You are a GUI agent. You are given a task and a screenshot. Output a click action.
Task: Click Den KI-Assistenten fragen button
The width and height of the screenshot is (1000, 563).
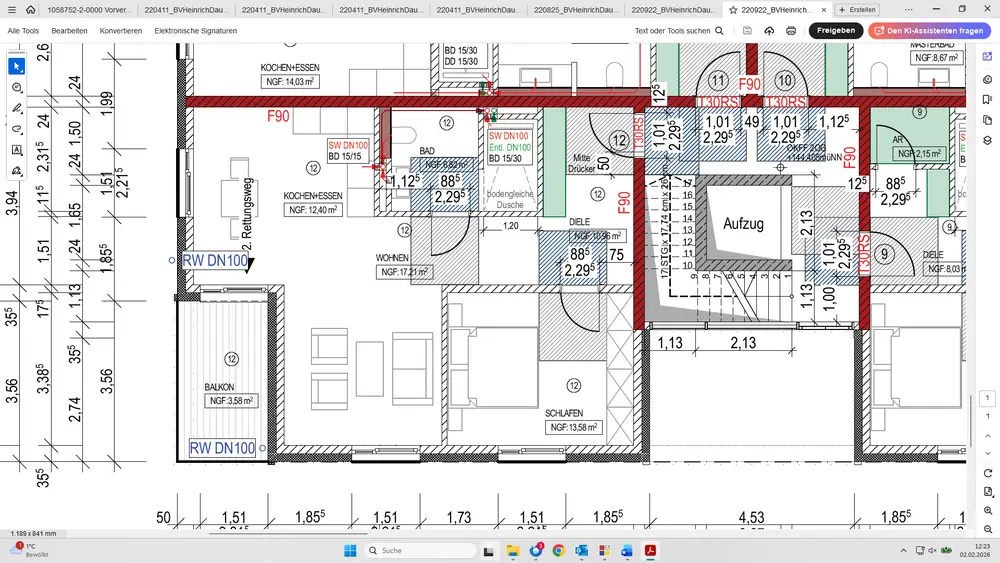click(929, 31)
